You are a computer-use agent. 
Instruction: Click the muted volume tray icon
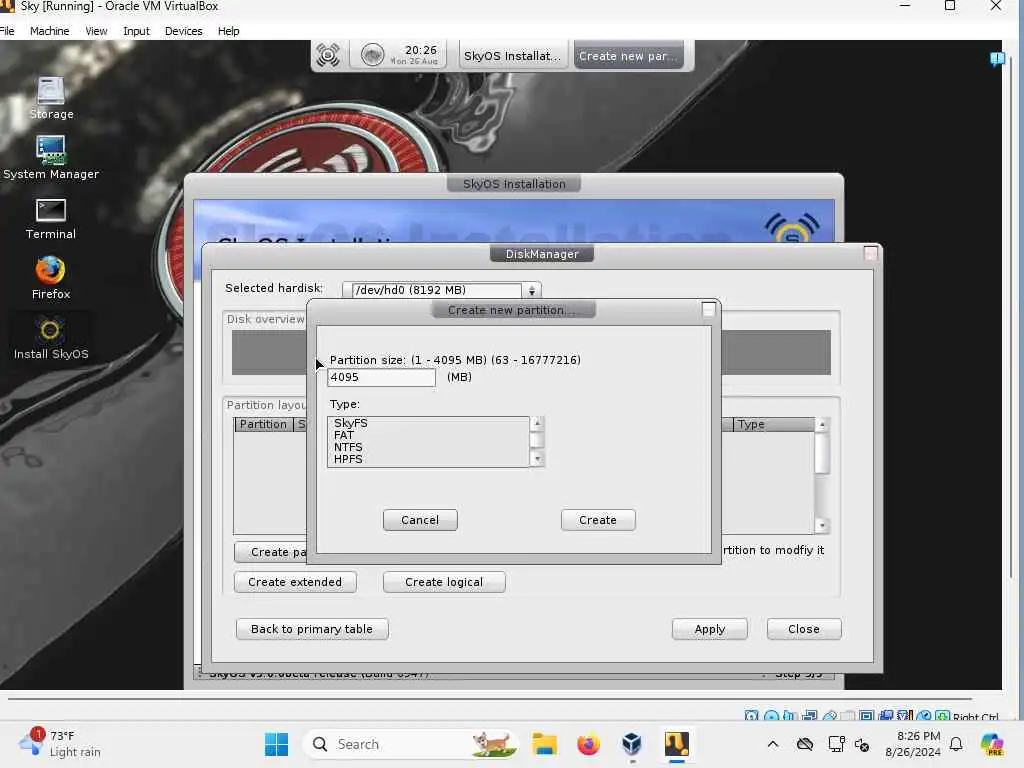click(x=862, y=744)
